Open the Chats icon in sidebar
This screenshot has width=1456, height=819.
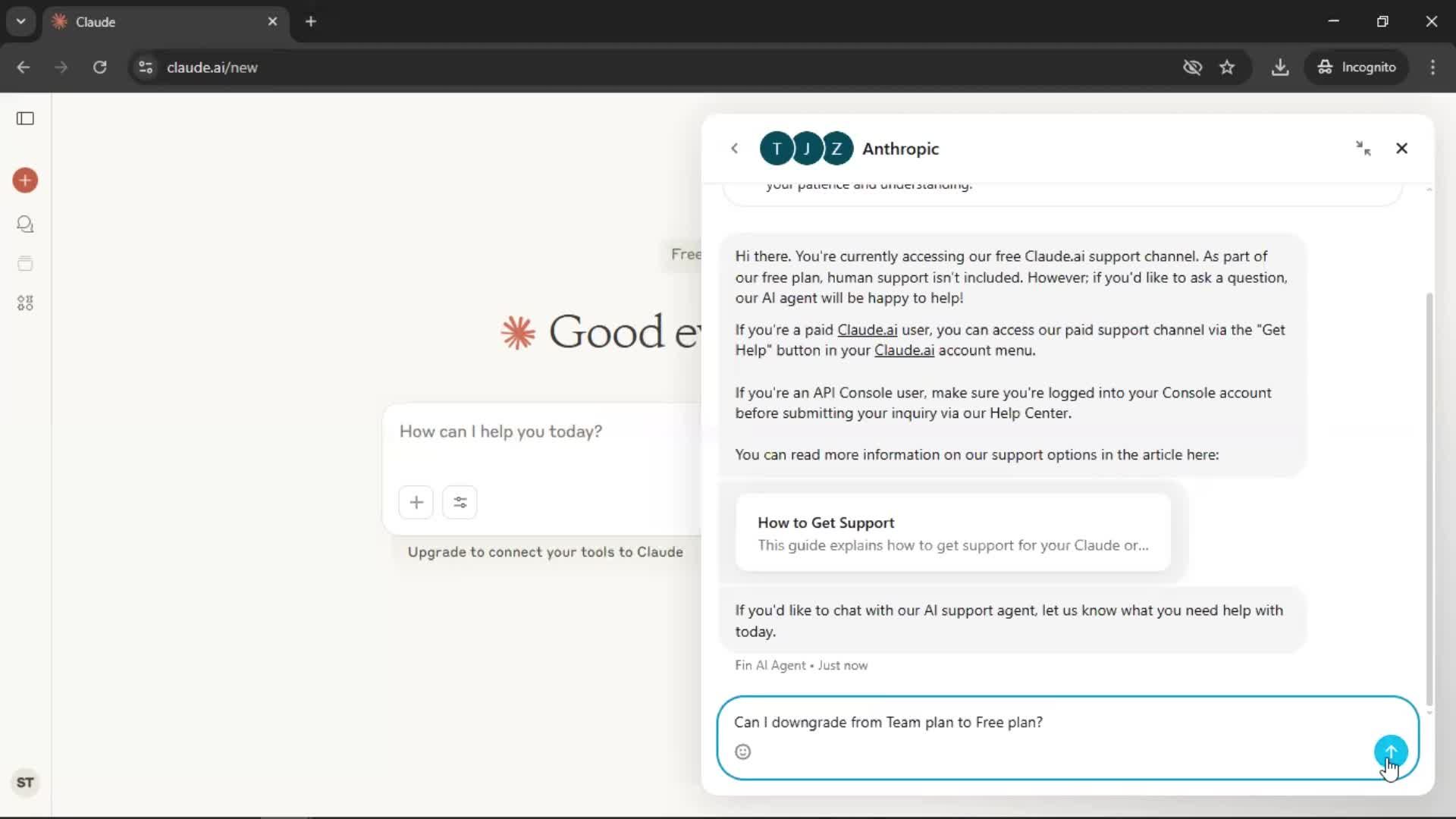pyautogui.click(x=25, y=224)
